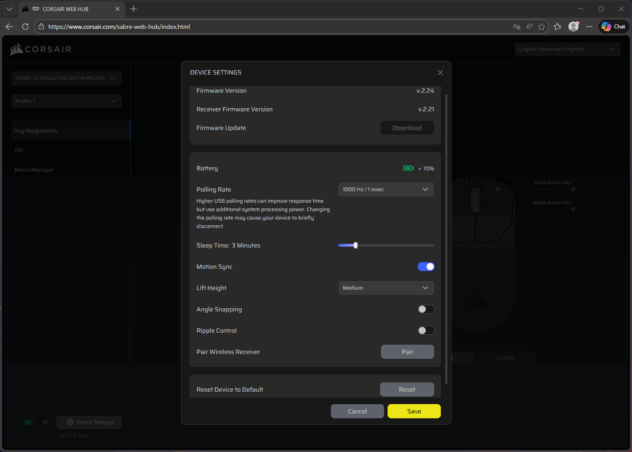Click the green battery level icon
632x452 pixels.
(407, 169)
